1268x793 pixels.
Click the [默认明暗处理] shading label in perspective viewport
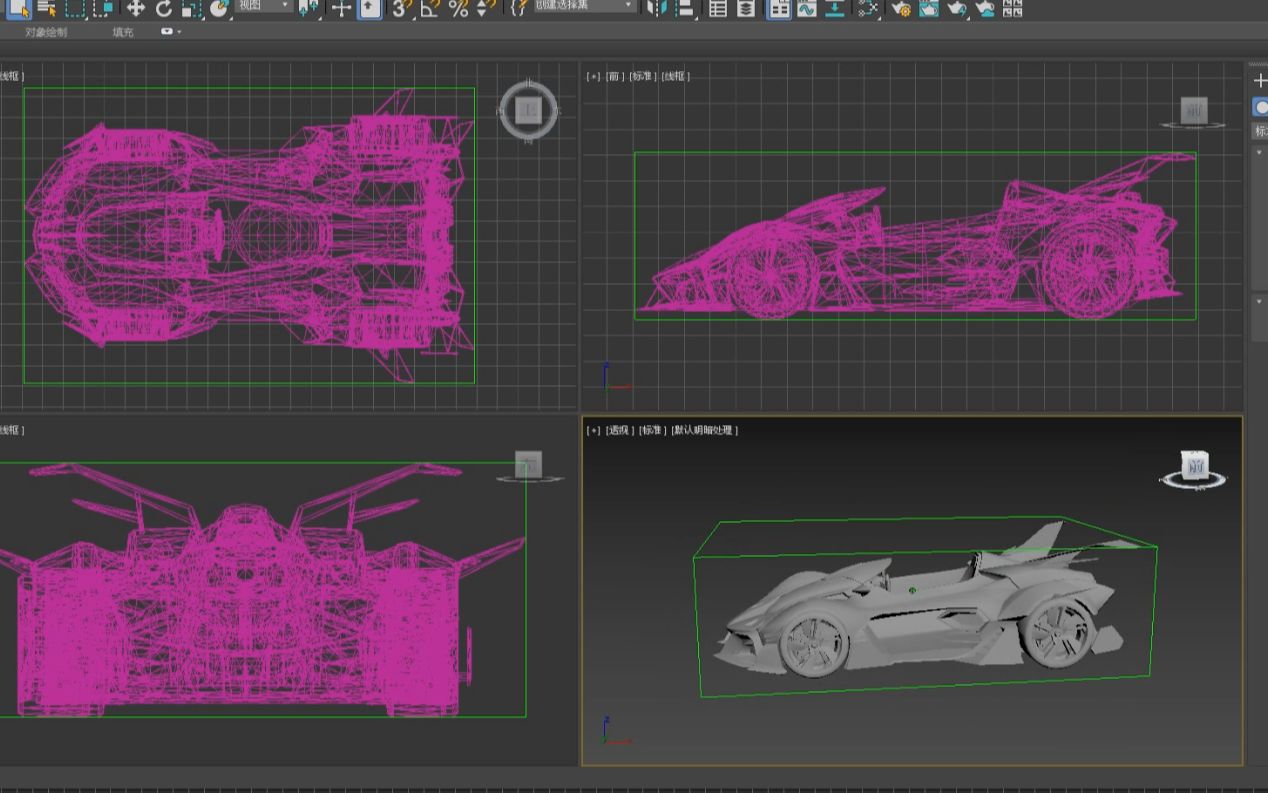705,430
